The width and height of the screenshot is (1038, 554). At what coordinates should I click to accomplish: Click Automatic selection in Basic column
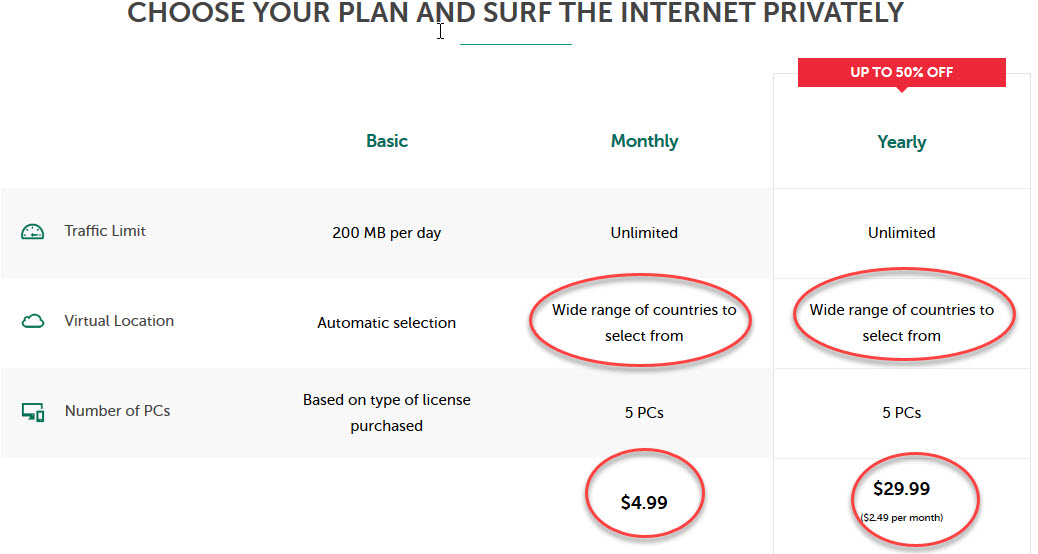click(x=387, y=323)
